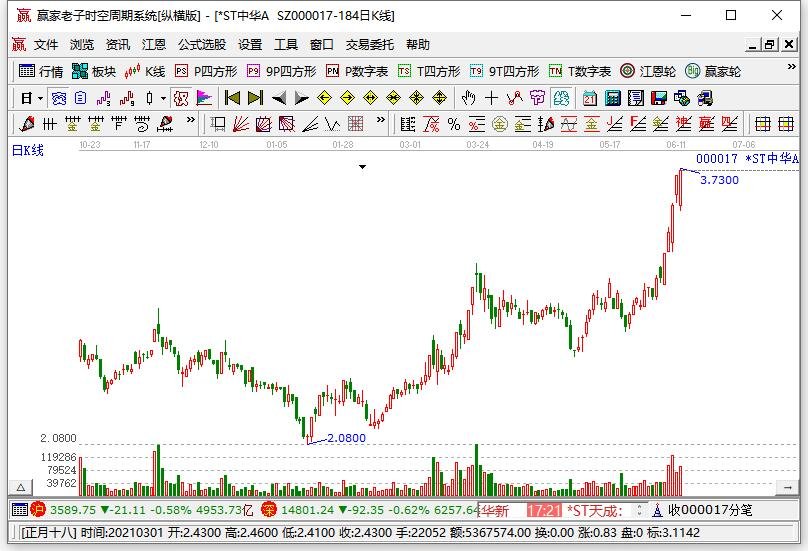Image resolution: width=808 pixels, height=551 pixels.
Task: Click the red 赢 angle-line icon
Action: 706,124
